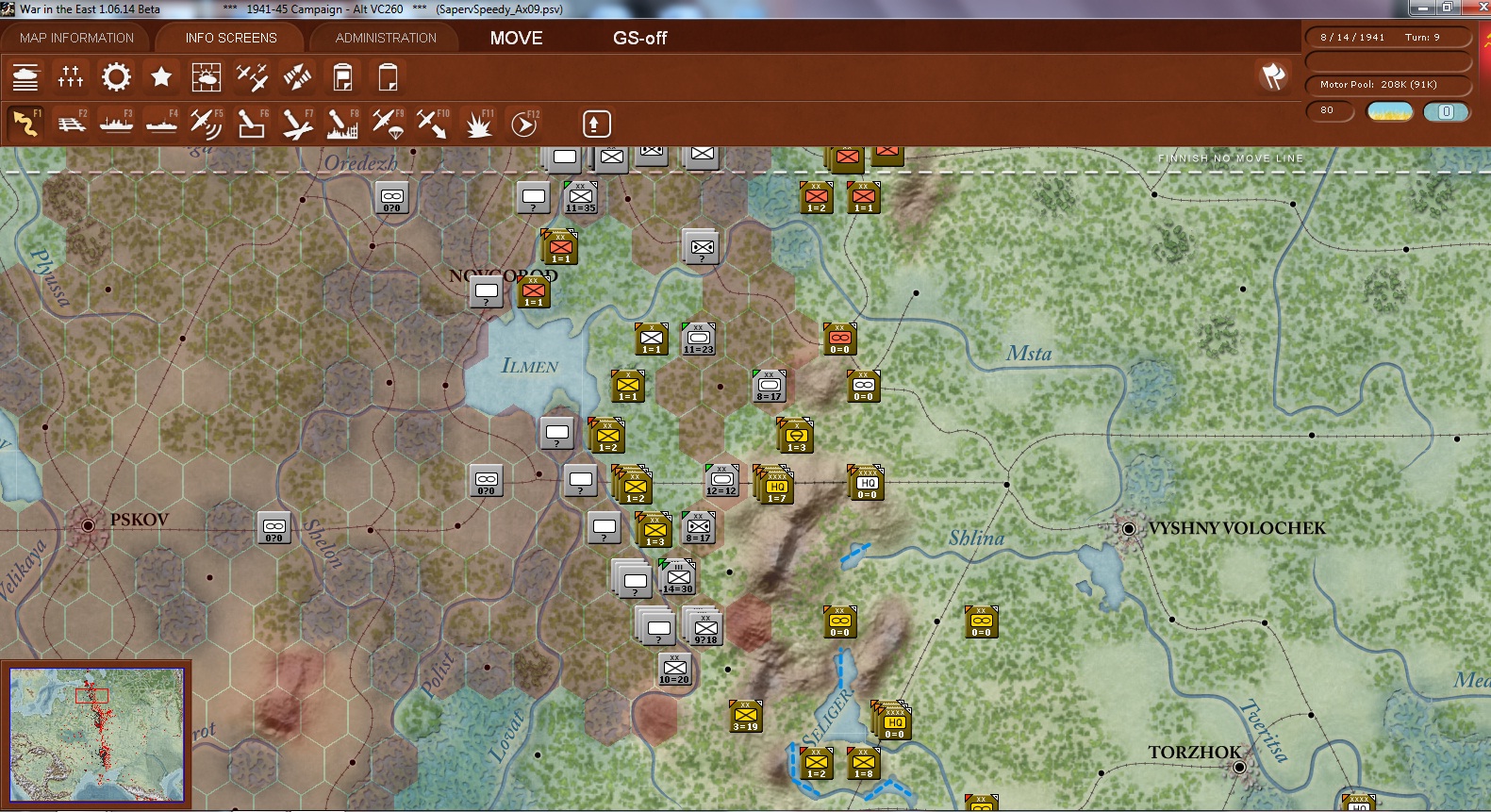This screenshot has width=1491, height=812.
Task: Select the unit counter labeled 12=12
Action: pyautogui.click(x=721, y=480)
